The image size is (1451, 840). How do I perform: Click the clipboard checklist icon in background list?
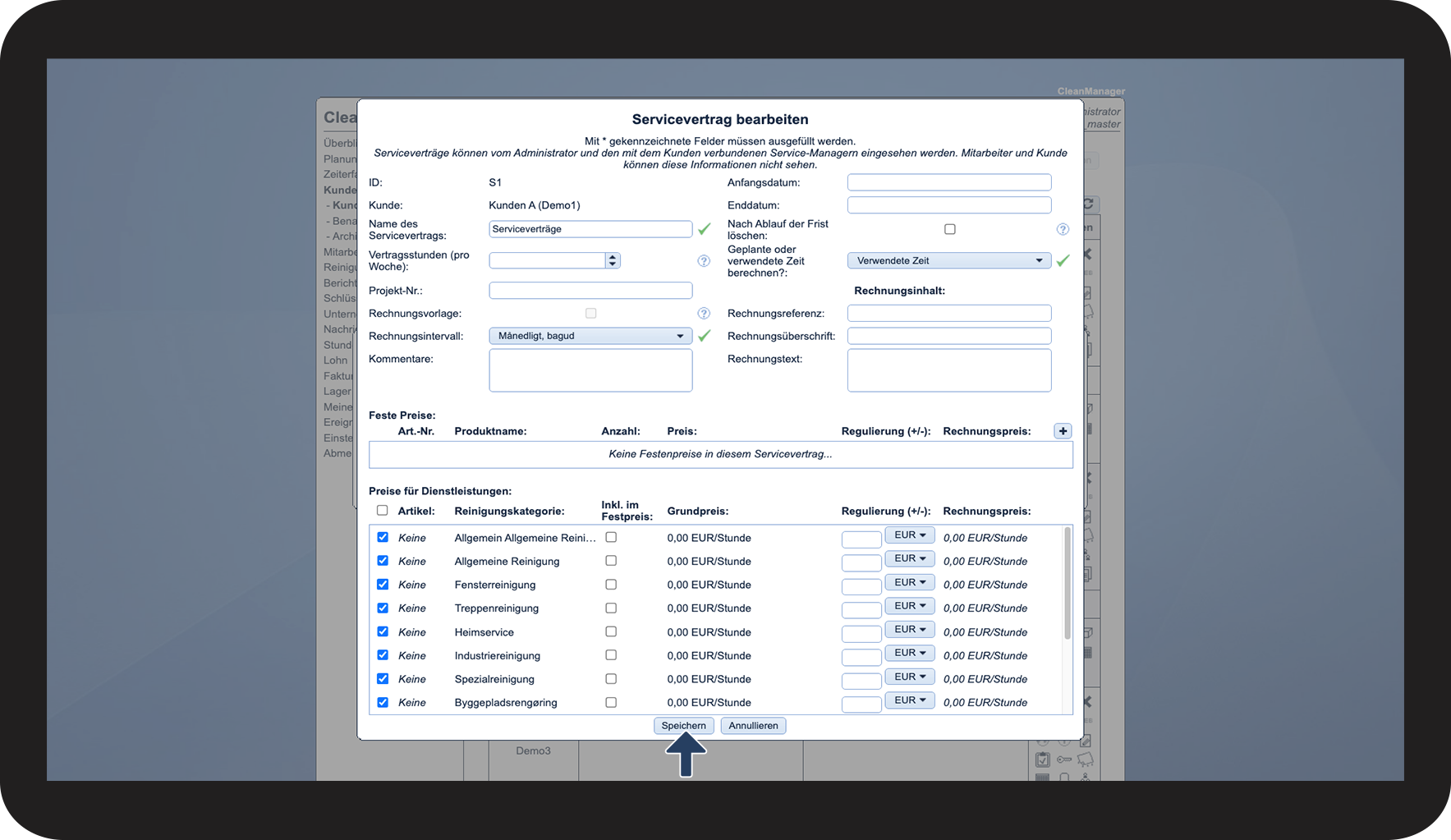click(1043, 760)
